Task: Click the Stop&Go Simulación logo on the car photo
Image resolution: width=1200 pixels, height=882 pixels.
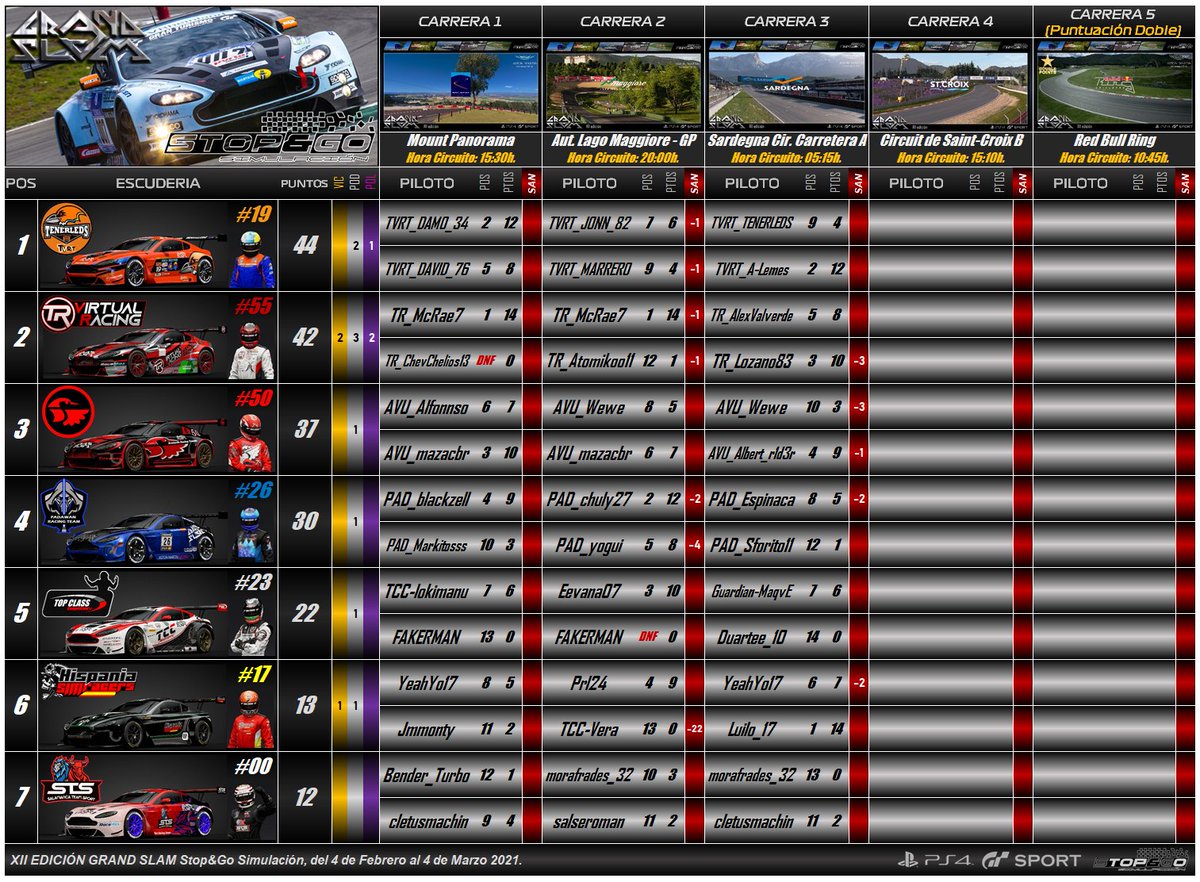Action: tap(269, 137)
